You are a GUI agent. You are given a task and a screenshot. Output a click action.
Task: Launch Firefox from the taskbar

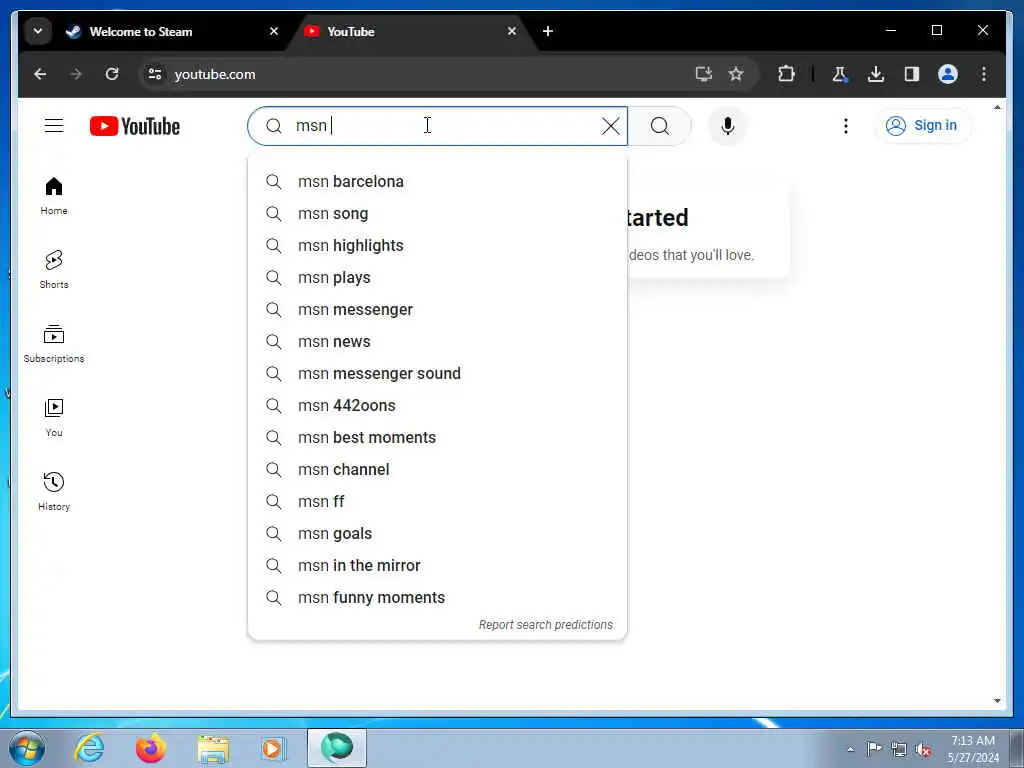click(151, 748)
